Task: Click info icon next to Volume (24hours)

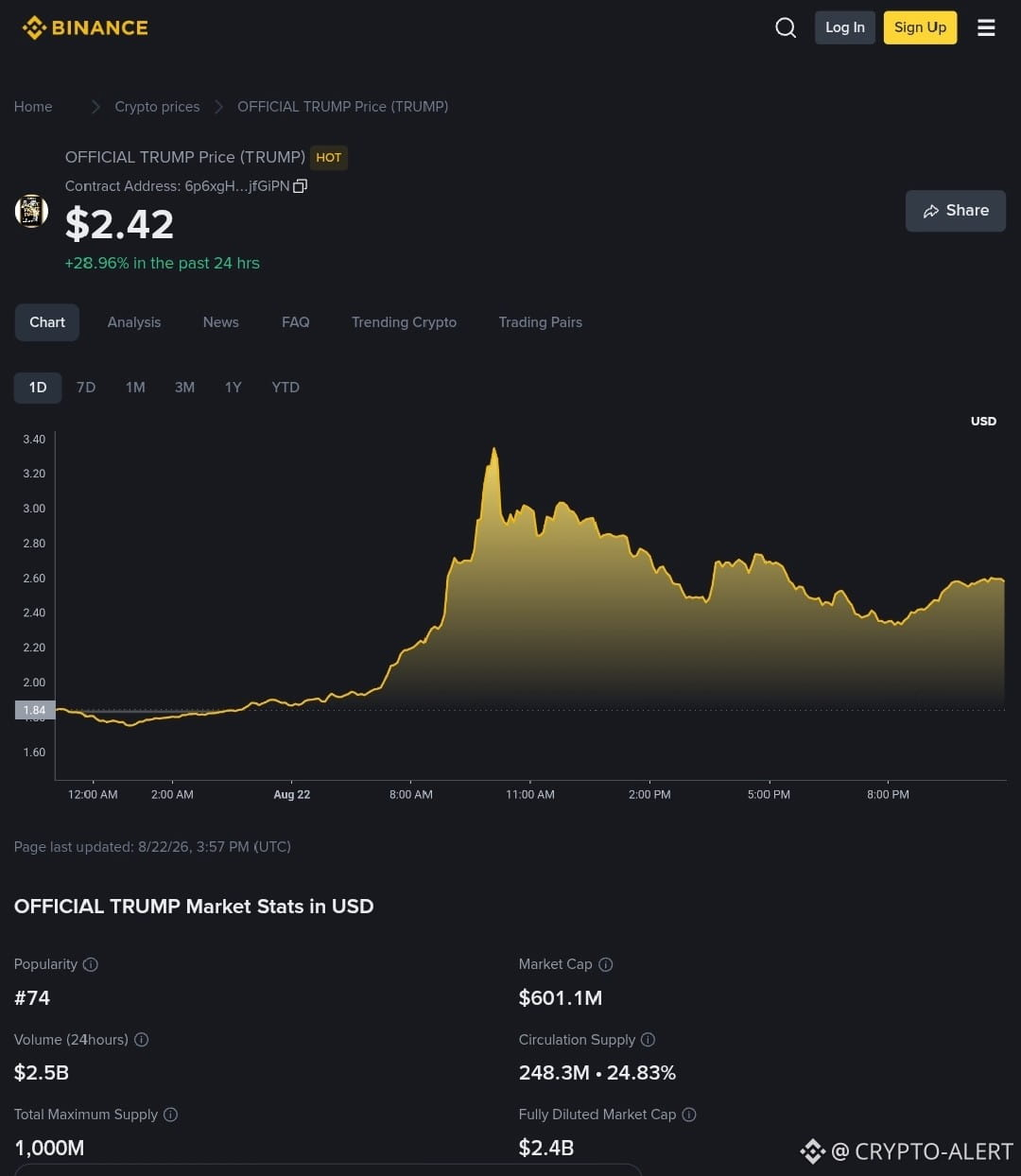Action: point(142,1039)
